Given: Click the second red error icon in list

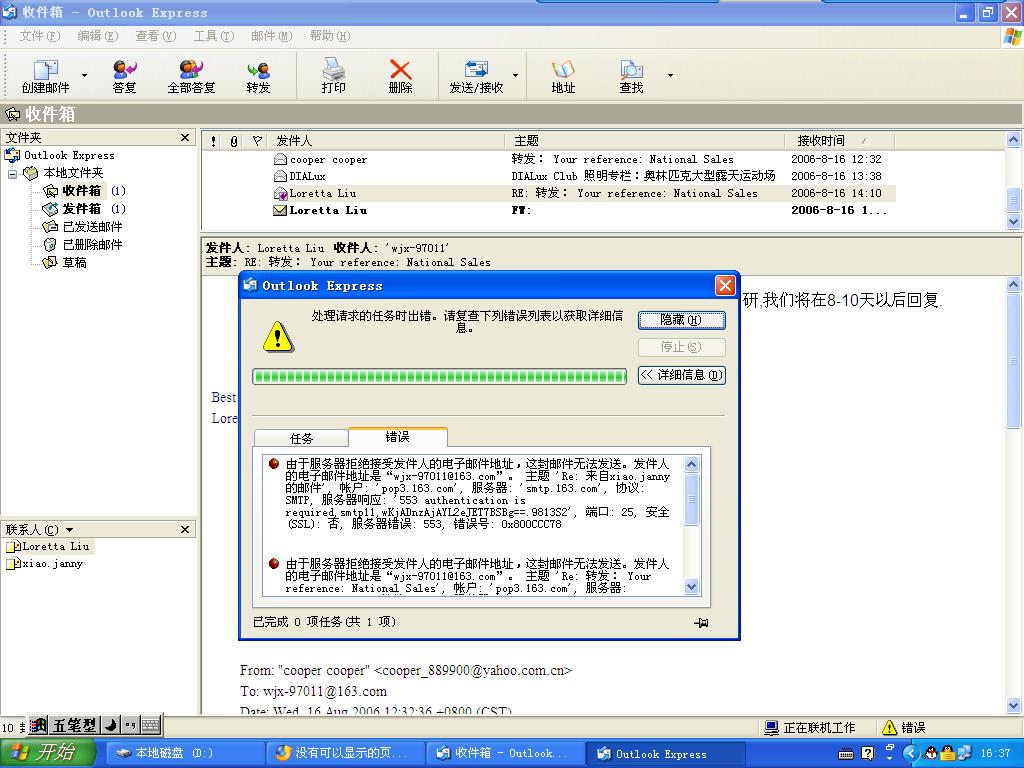Looking at the screenshot, I should coord(274,564).
